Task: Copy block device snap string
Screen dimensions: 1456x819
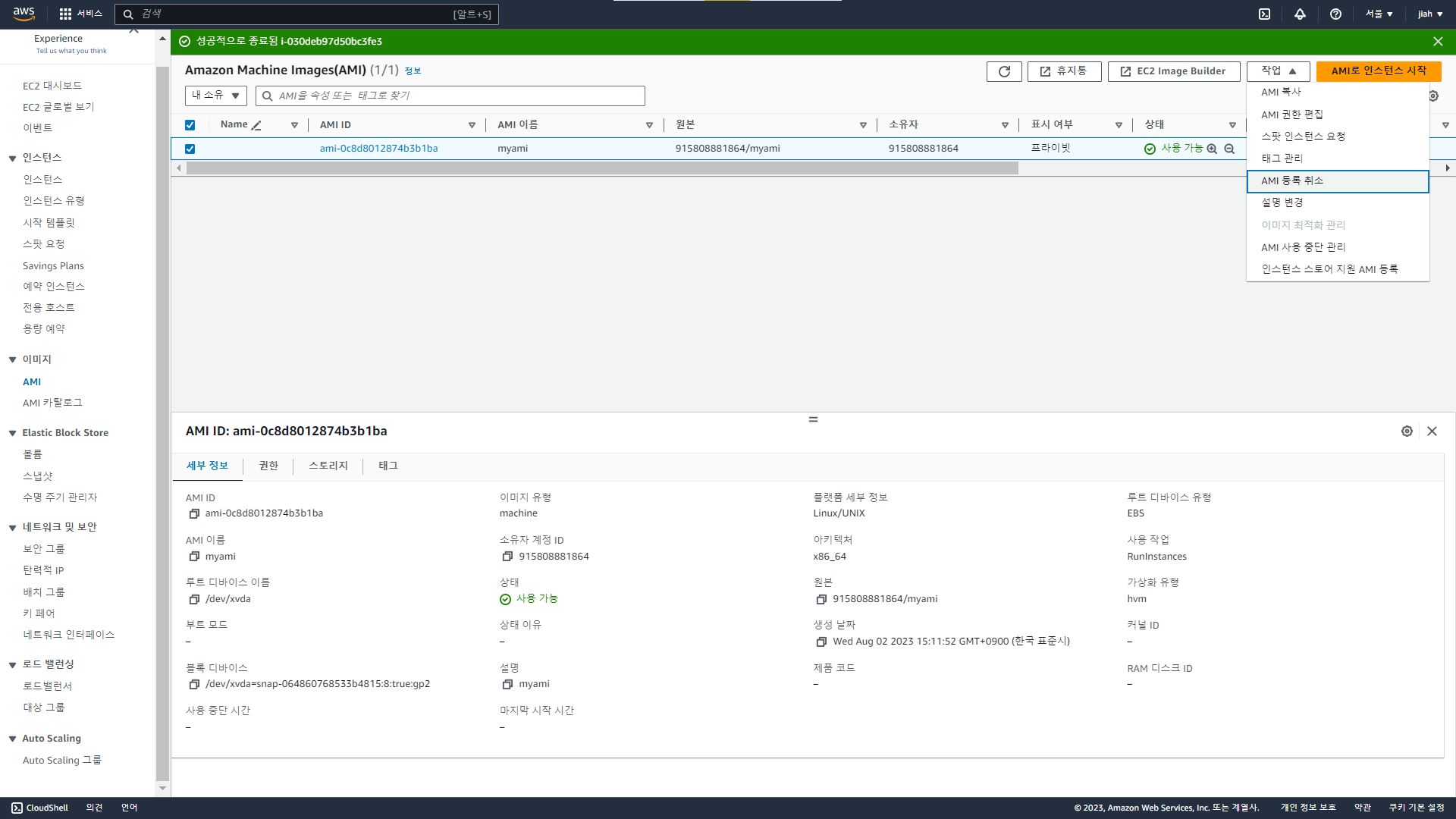Action: pyautogui.click(x=194, y=684)
